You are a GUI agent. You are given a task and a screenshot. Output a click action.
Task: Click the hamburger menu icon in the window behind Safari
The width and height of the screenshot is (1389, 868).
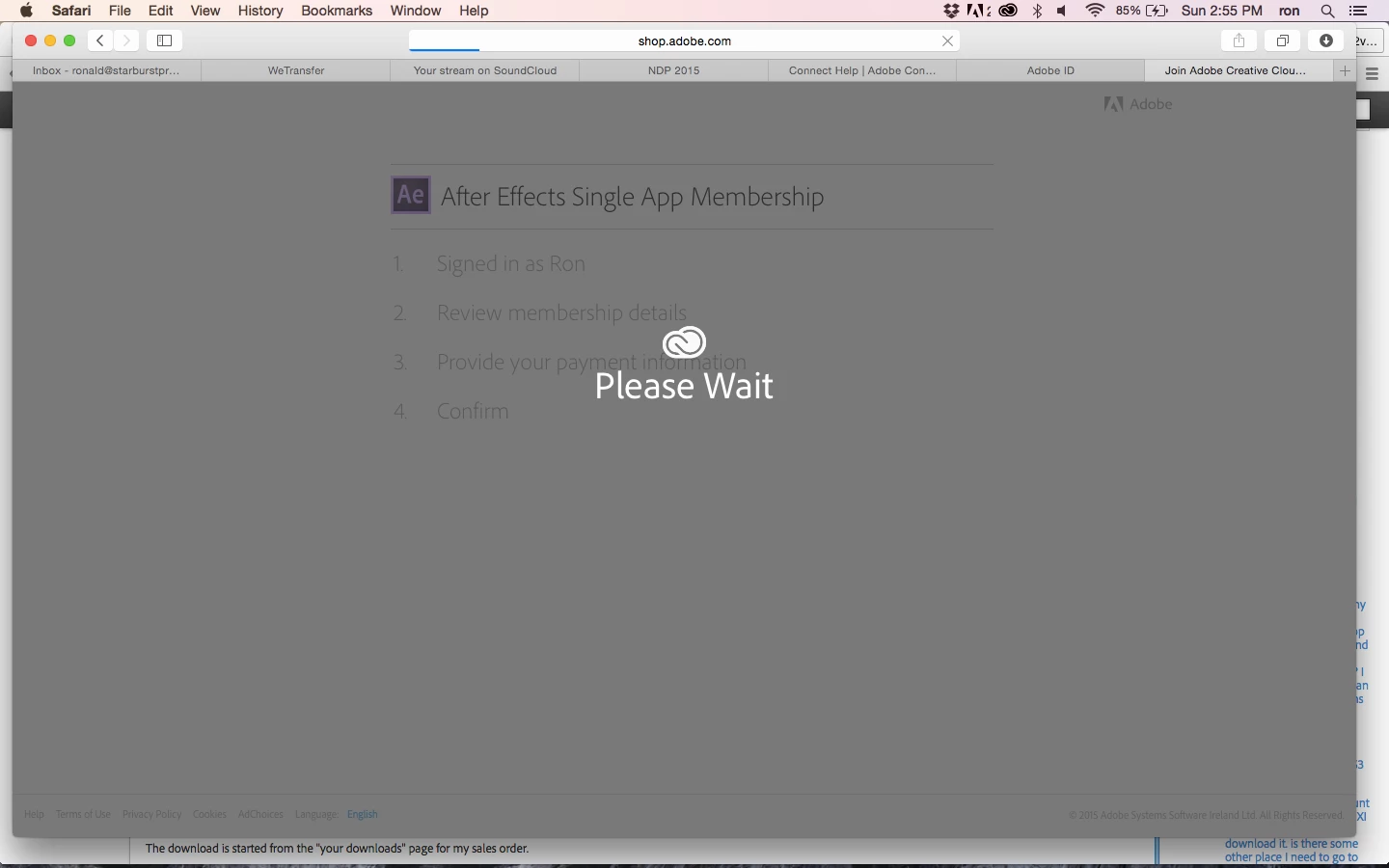[x=1373, y=73]
